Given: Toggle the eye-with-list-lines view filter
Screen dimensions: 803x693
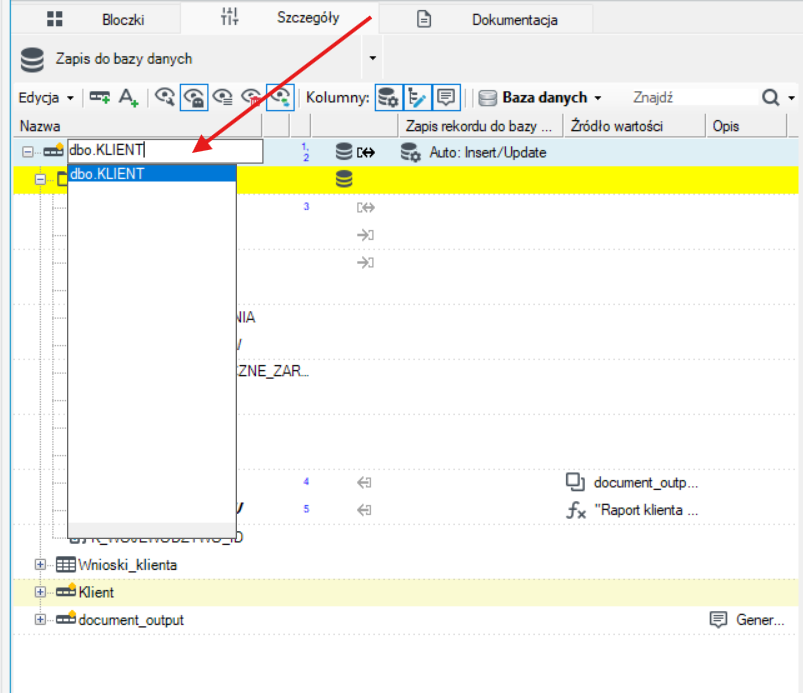Looking at the screenshot, I should (x=223, y=97).
